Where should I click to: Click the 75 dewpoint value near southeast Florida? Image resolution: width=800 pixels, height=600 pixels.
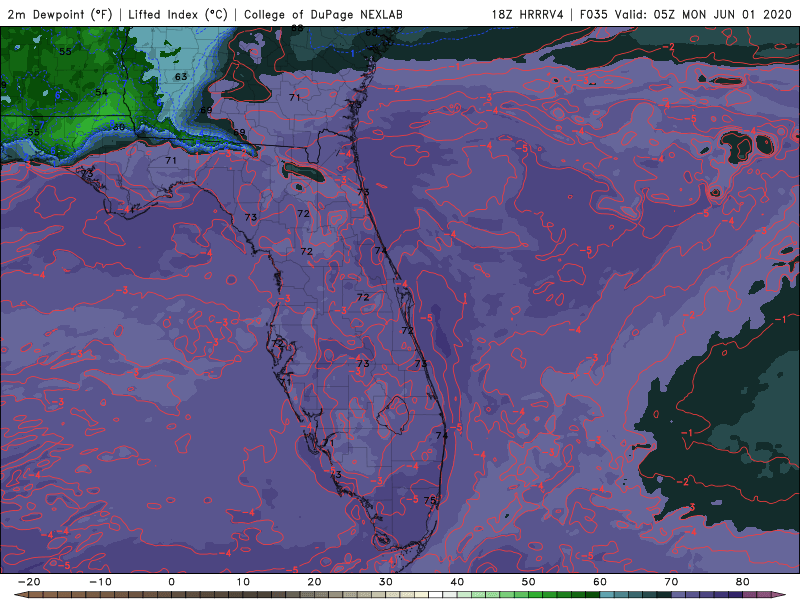click(x=430, y=500)
